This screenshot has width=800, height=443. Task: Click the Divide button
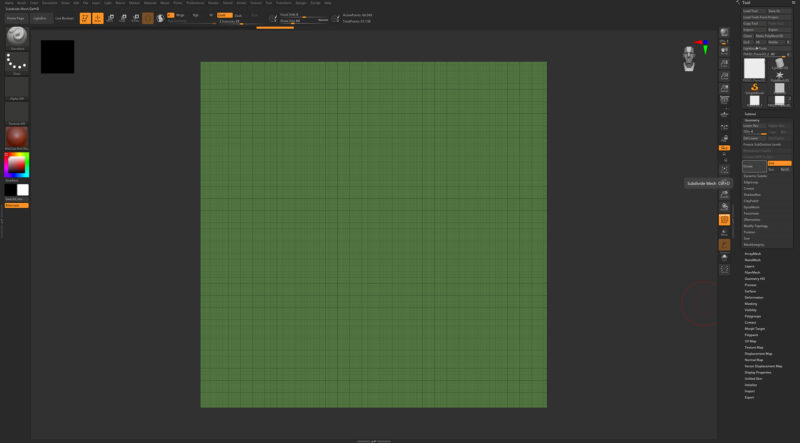[754, 166]
